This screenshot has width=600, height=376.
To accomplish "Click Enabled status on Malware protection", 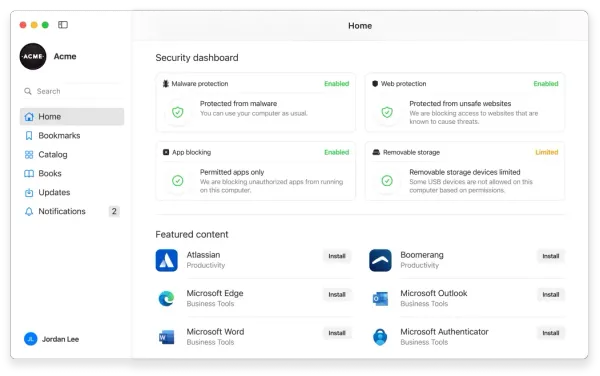I will click(336, 83).
